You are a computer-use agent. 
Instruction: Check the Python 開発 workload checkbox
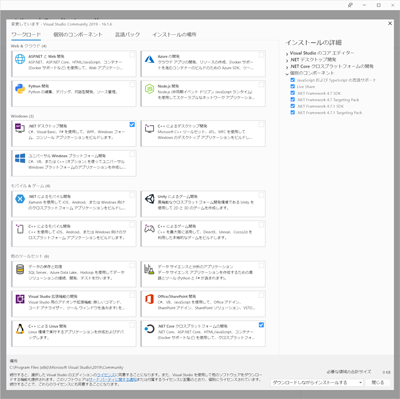click(x=132, y=84)
